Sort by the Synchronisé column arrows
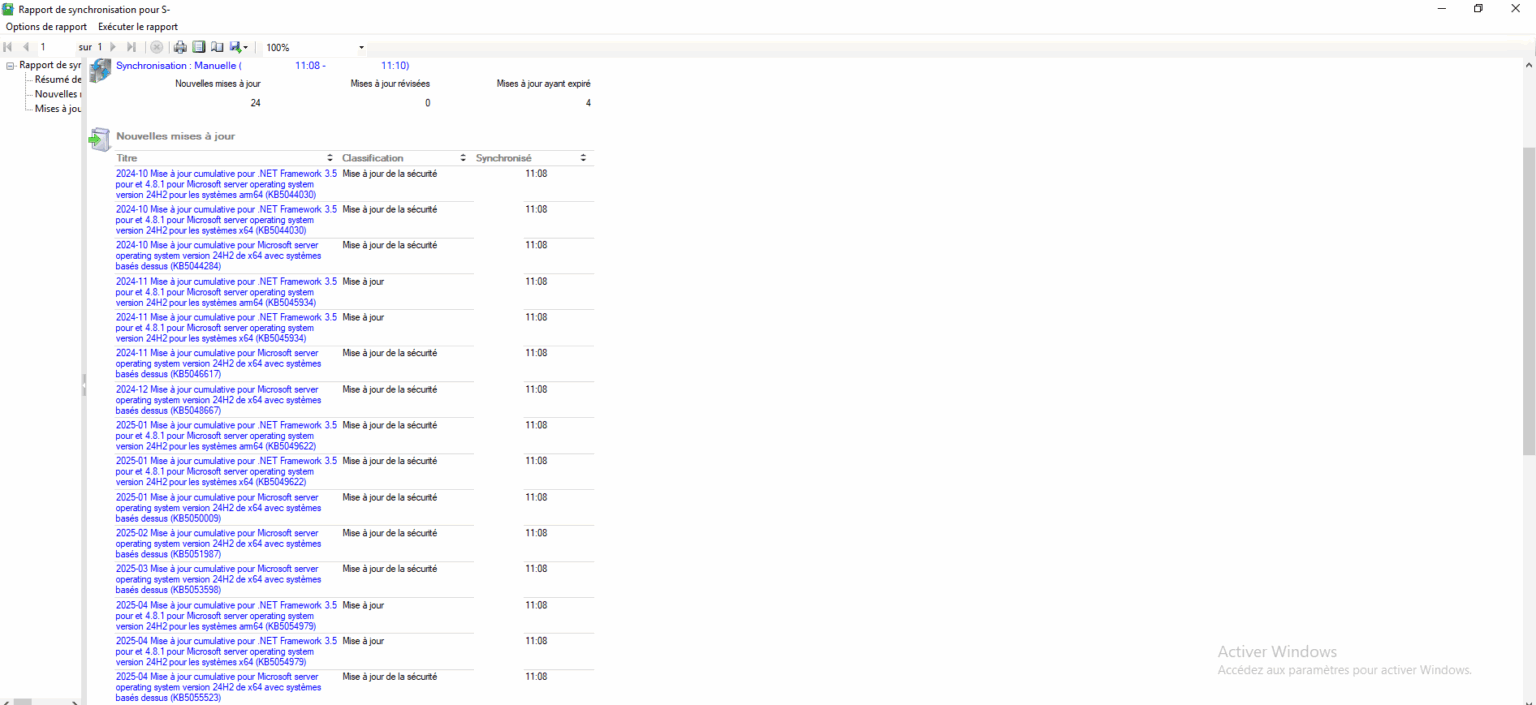Viewport: 1536px width, 705px height. (583, 158)
